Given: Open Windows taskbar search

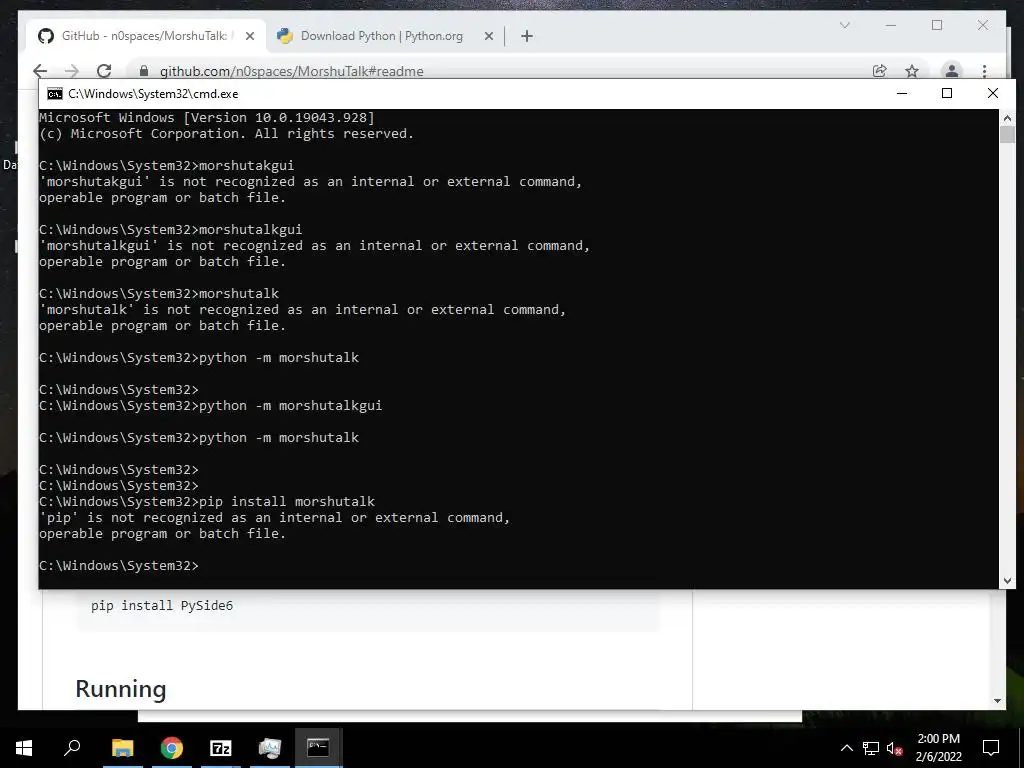Looking at the screenshot, I should click(72, 748).
